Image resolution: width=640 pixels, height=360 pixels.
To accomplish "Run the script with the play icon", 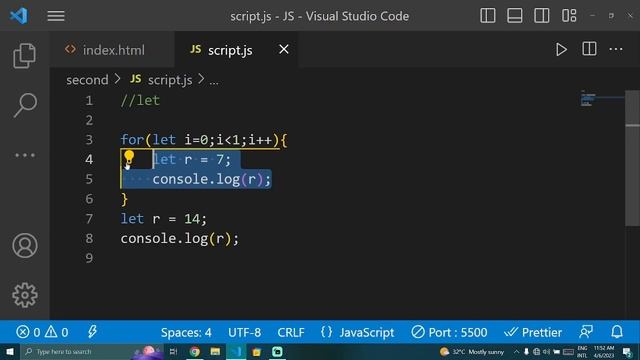I will pyautogui.click(x=561, y=50).
